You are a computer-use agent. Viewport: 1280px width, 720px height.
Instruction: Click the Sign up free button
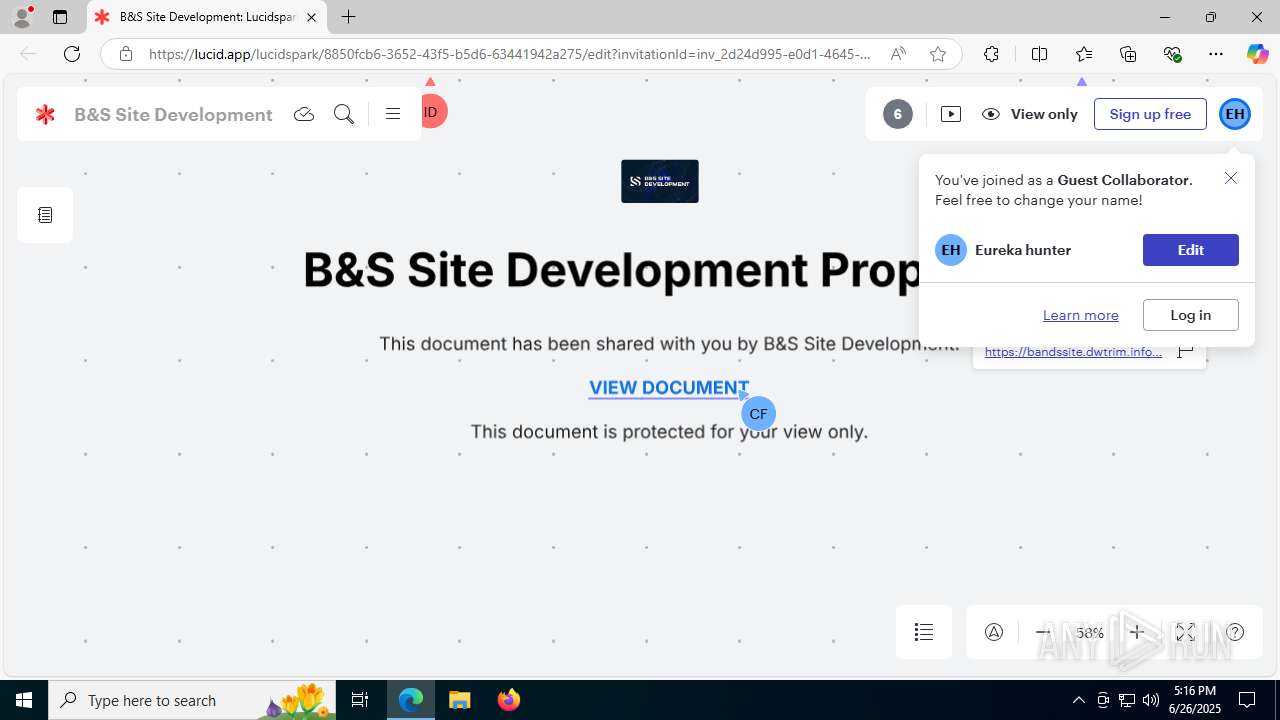pos(1150,114)
